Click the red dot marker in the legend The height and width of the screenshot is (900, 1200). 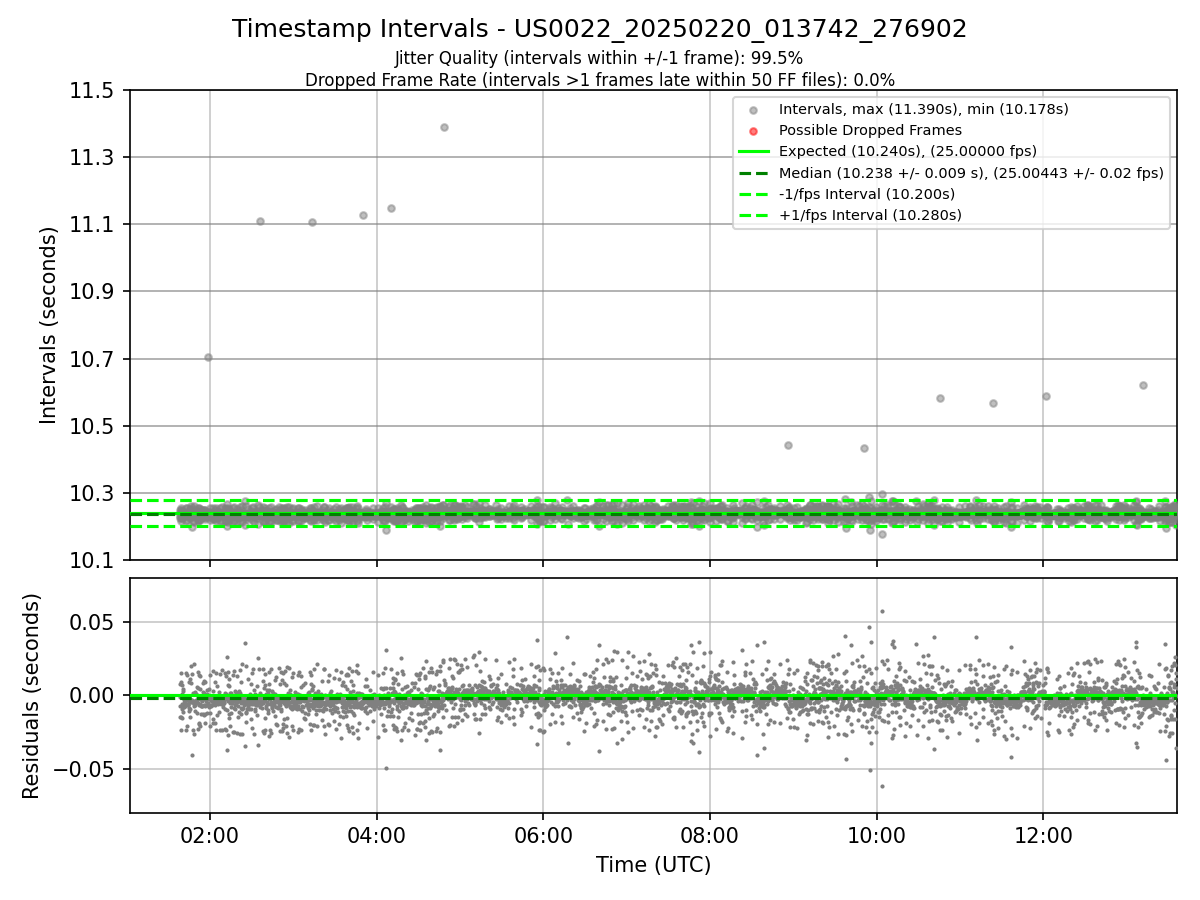click(753, 131)
